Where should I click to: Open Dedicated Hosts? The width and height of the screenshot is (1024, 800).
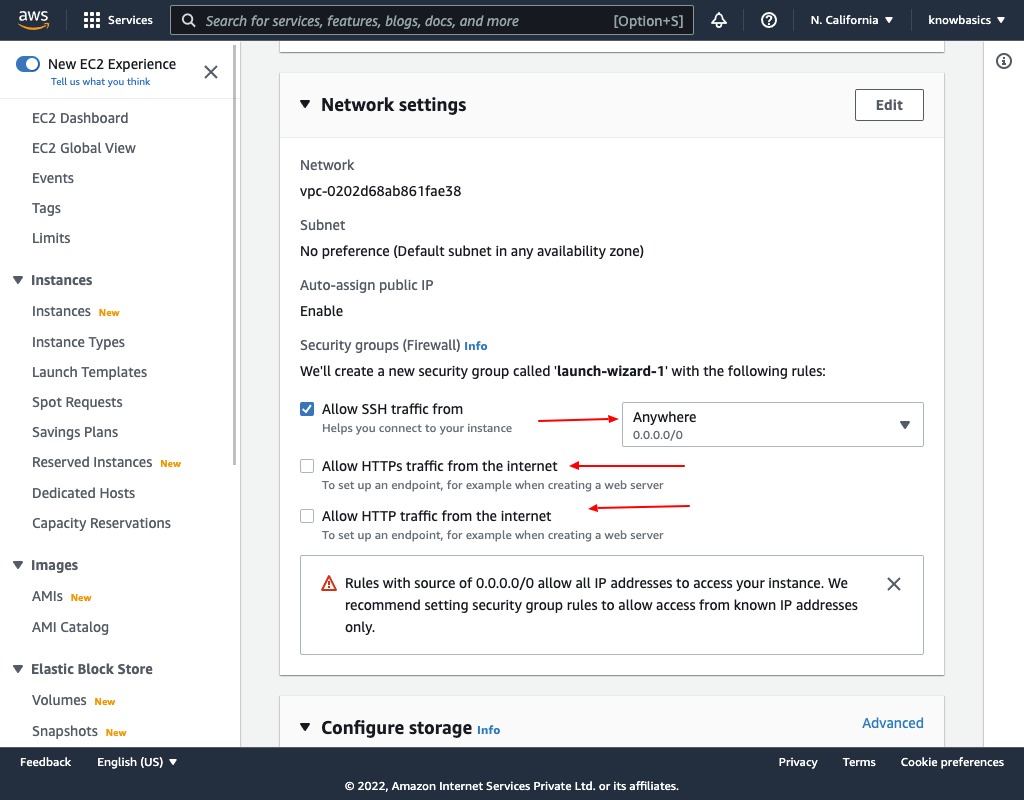84,493
